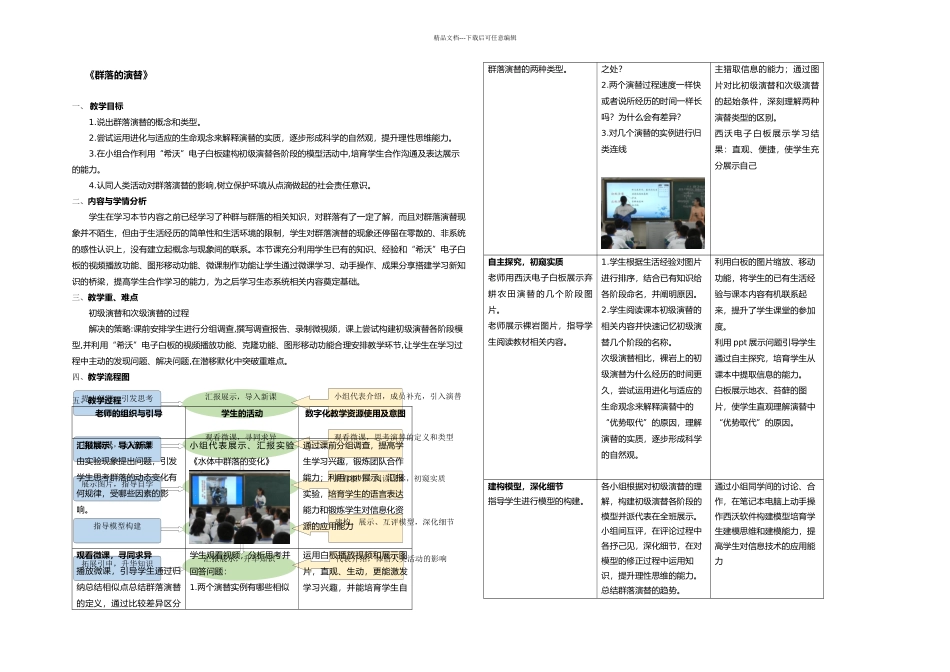Click the line 通过小组同学间的讨论、合
Image resolution: width=950 pixels, height=672 pixels.
[x=765, y=486]
